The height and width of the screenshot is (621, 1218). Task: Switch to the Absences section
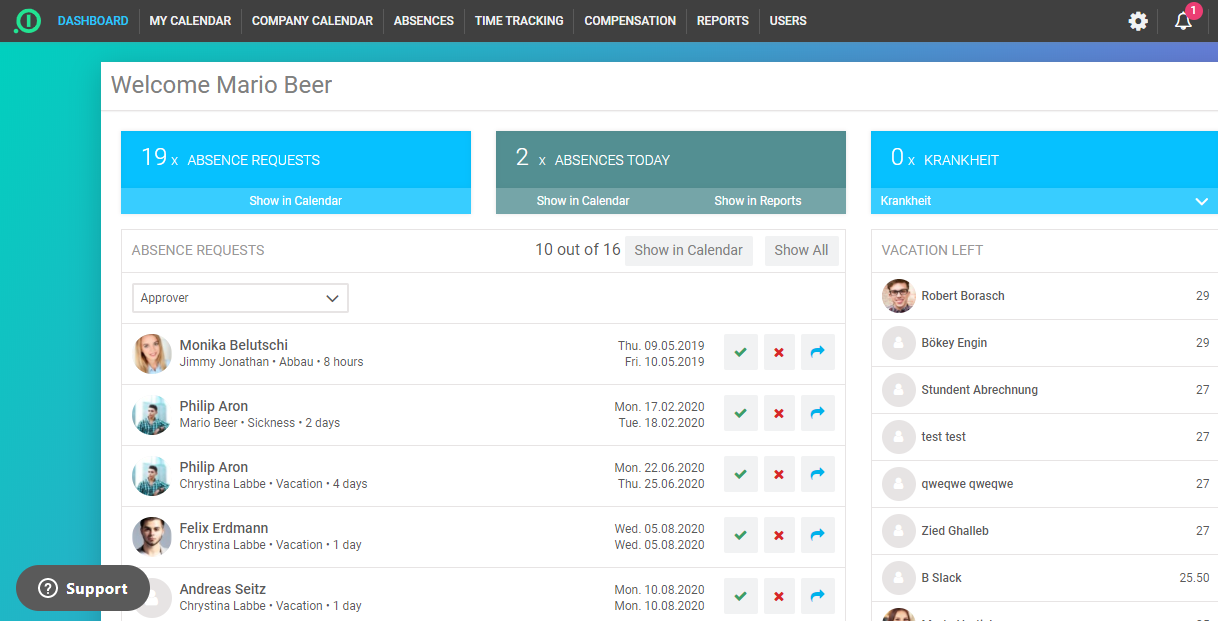[424, 21]
